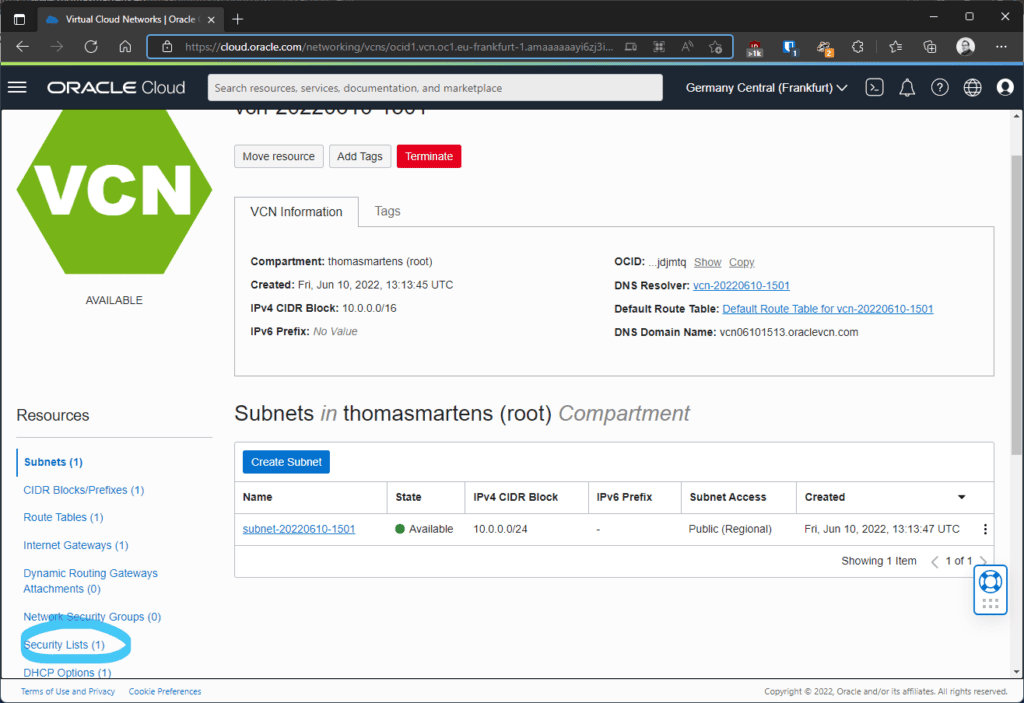
Task: Expand the Germany Central (Frankfurt) region dropdown
Action: tap(766, 87)
